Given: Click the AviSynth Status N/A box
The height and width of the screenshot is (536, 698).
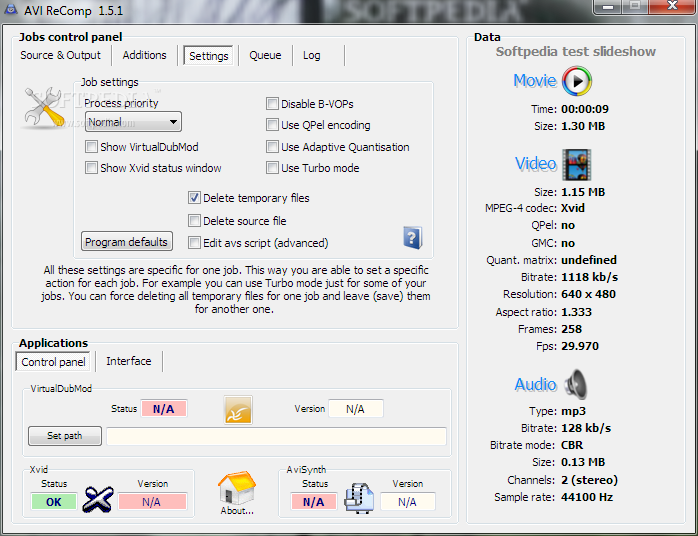Looking at the screenshot, I should (314, 502).
